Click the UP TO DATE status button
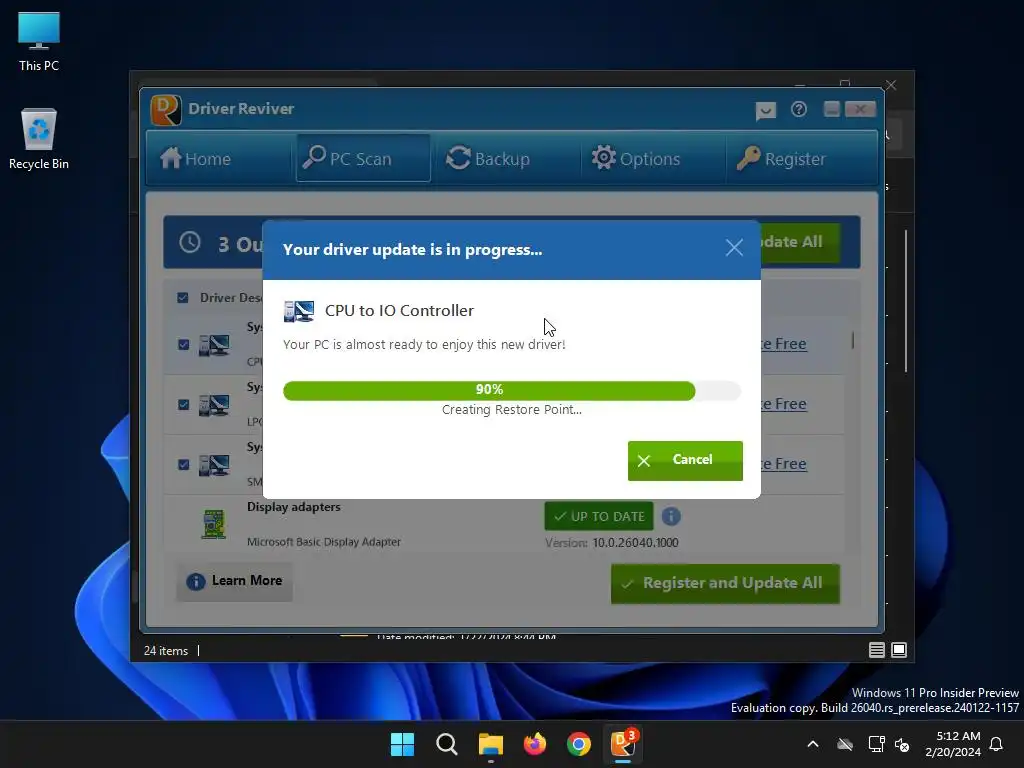 coord(599,516)
